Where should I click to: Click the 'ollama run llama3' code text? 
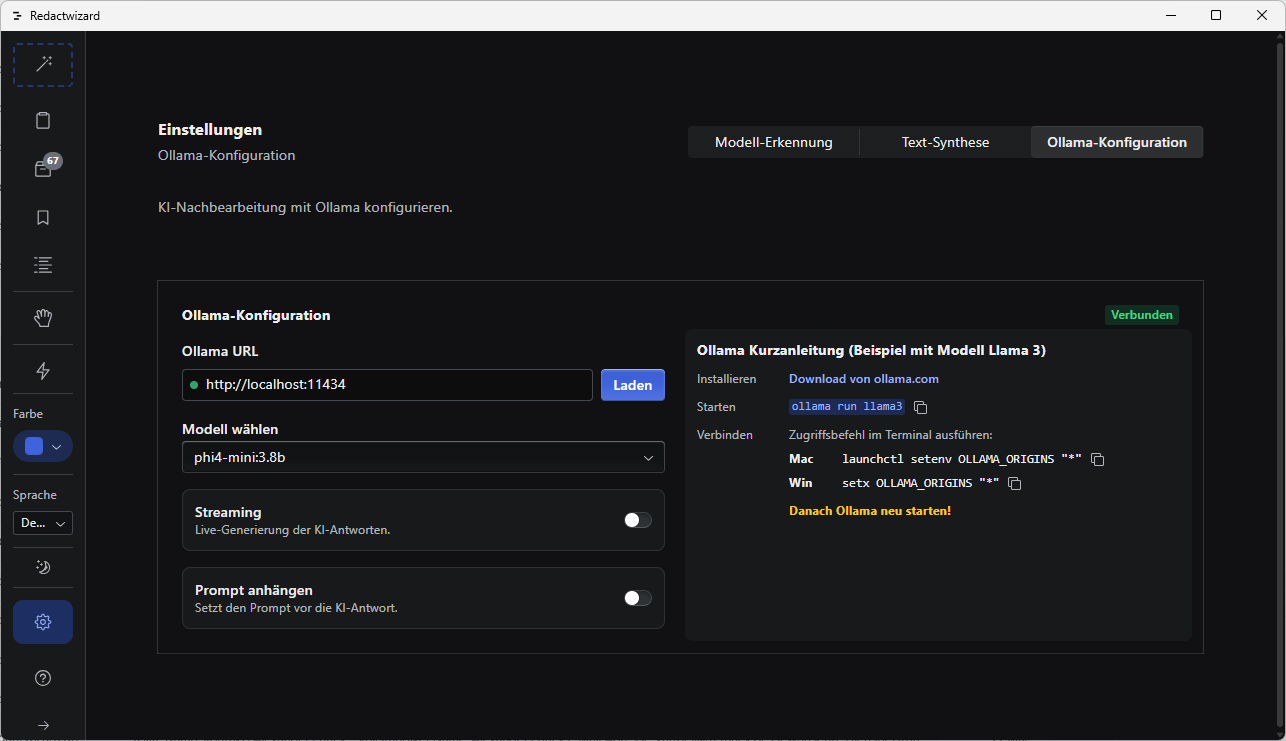coord(847,407)
